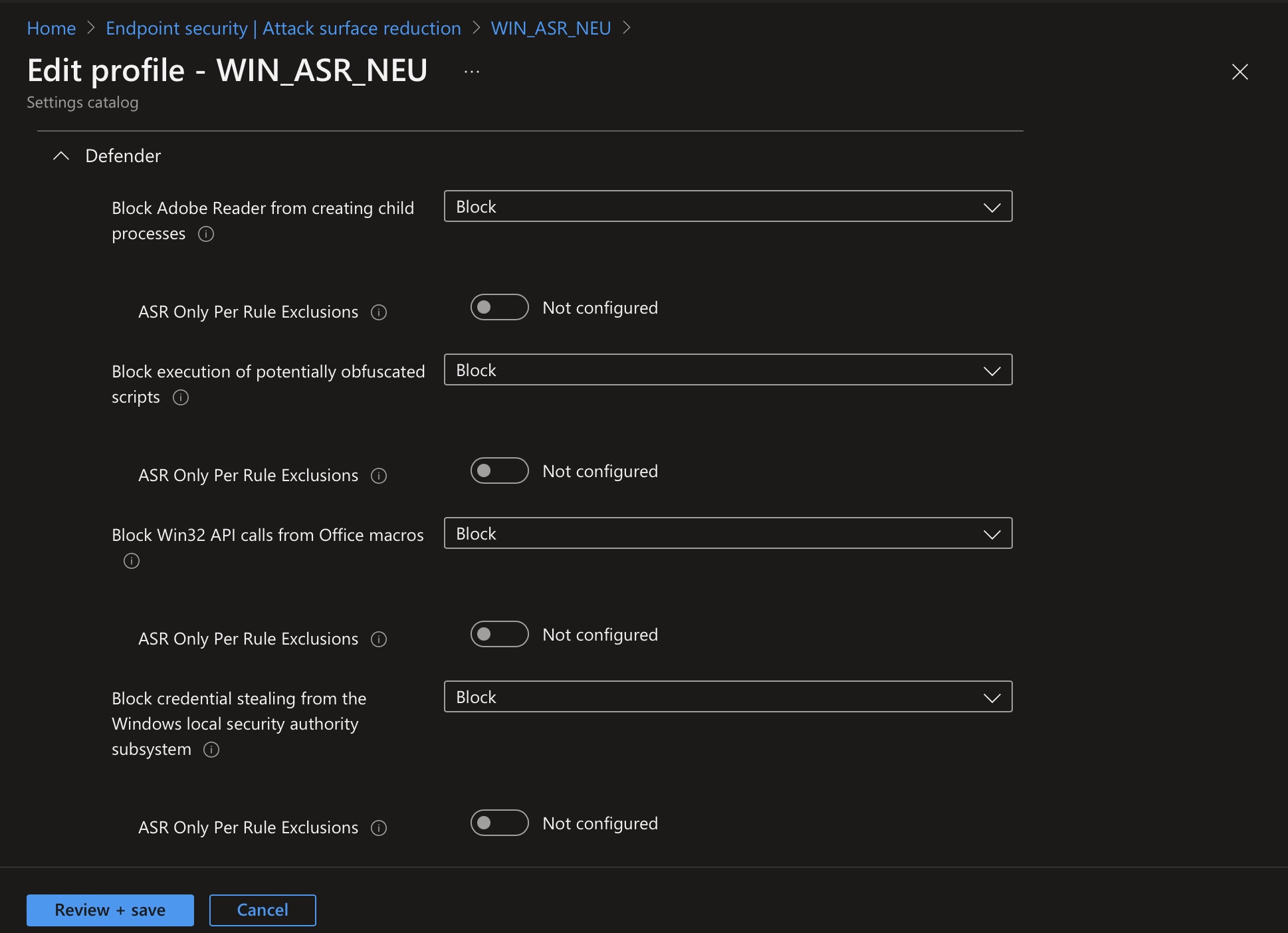Close the Edit profile pane with X
The image size is (1288, 933).
pos(1239,72)
